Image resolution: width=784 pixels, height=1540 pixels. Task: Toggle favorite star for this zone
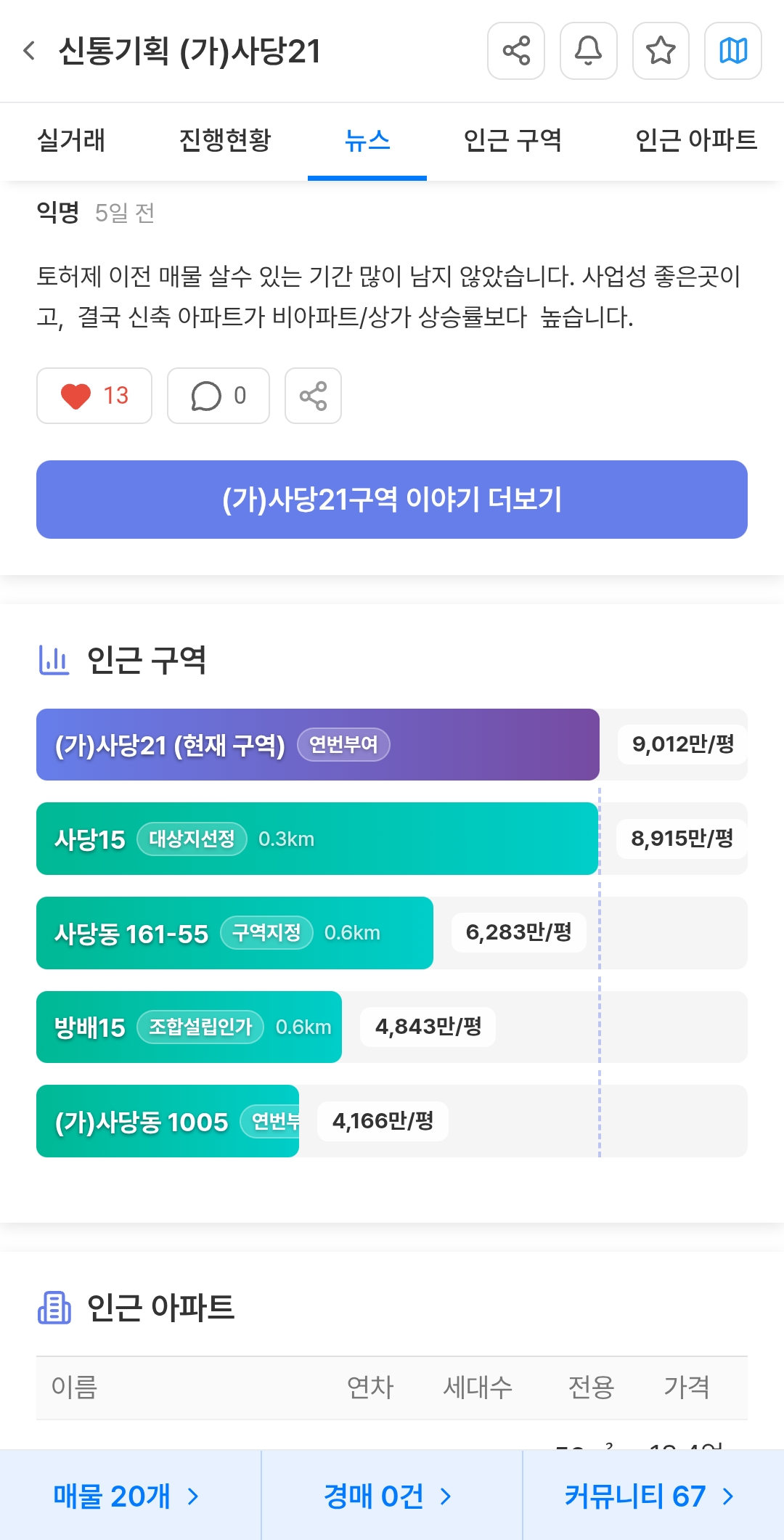tap(660, 51)
